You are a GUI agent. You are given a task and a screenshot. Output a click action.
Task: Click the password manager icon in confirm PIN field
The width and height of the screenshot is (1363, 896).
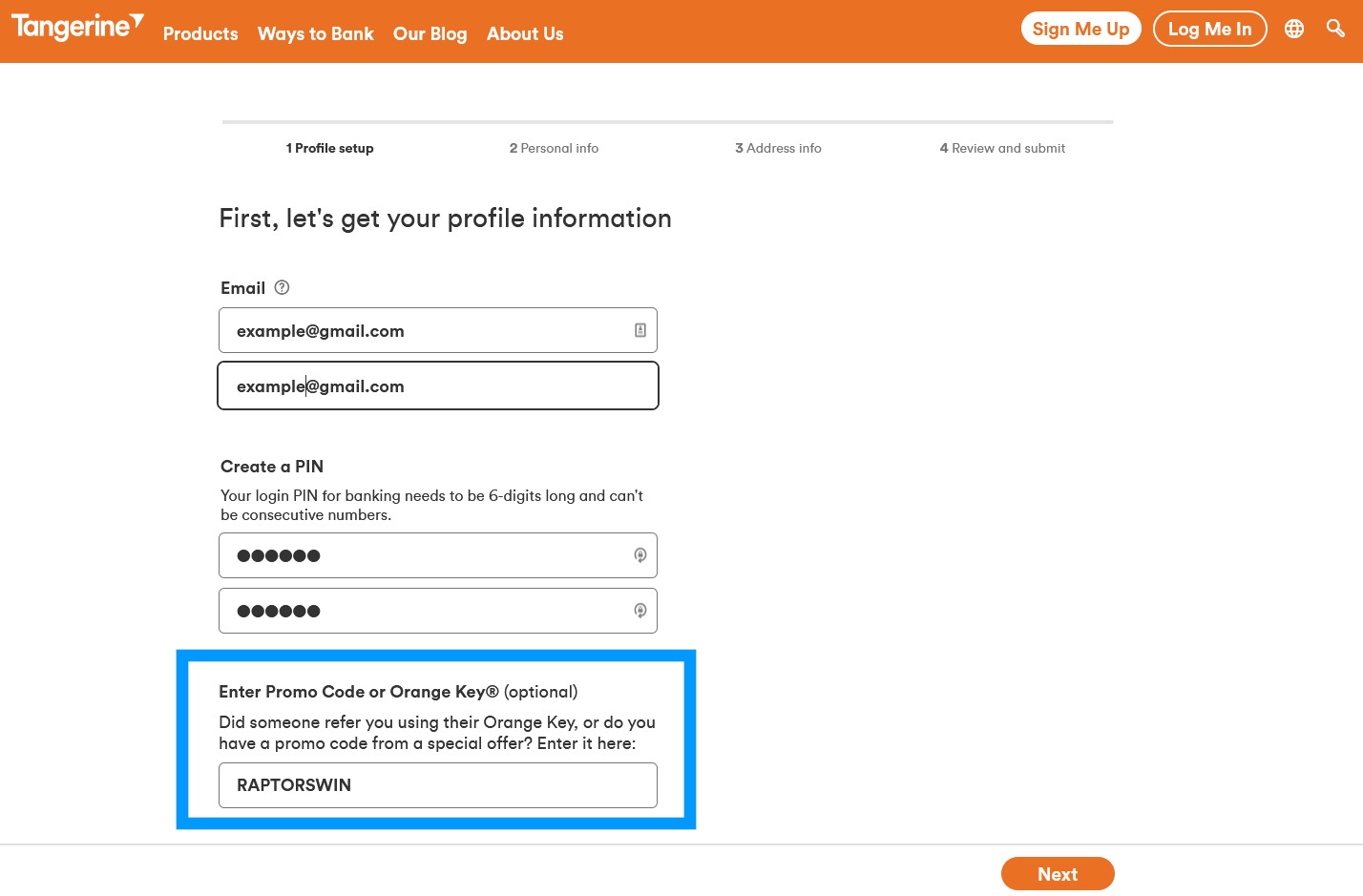(x=640, y=611)
